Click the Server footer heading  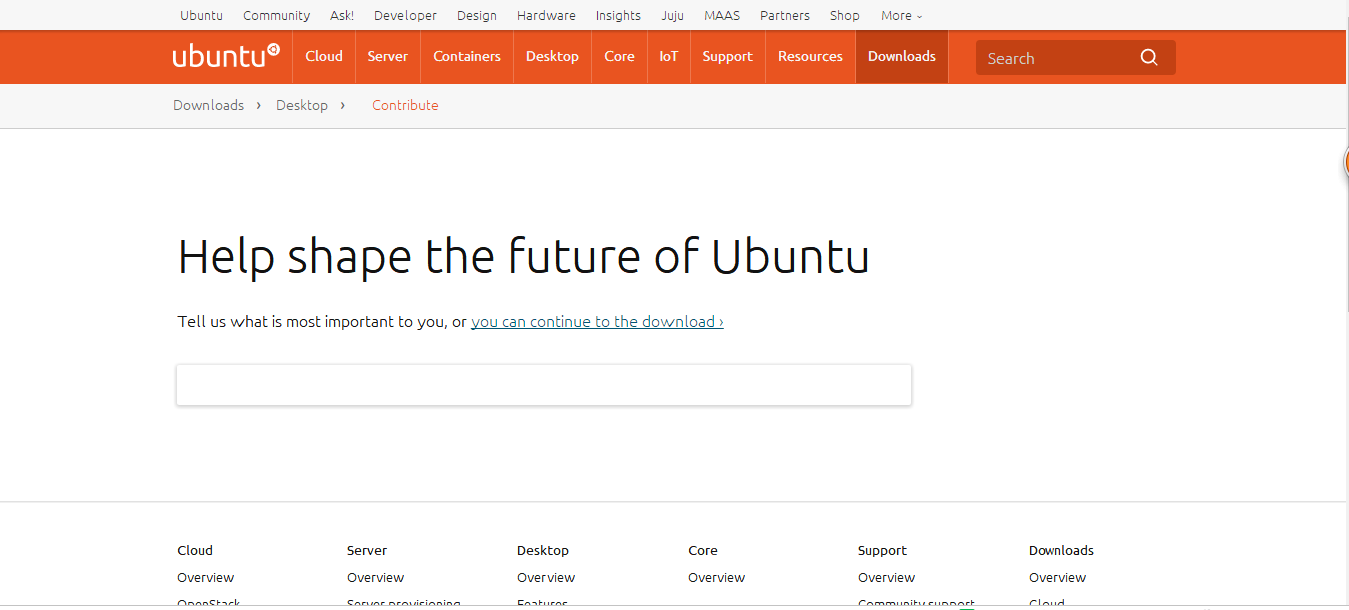pyautogui.click(x=367, y=550)
